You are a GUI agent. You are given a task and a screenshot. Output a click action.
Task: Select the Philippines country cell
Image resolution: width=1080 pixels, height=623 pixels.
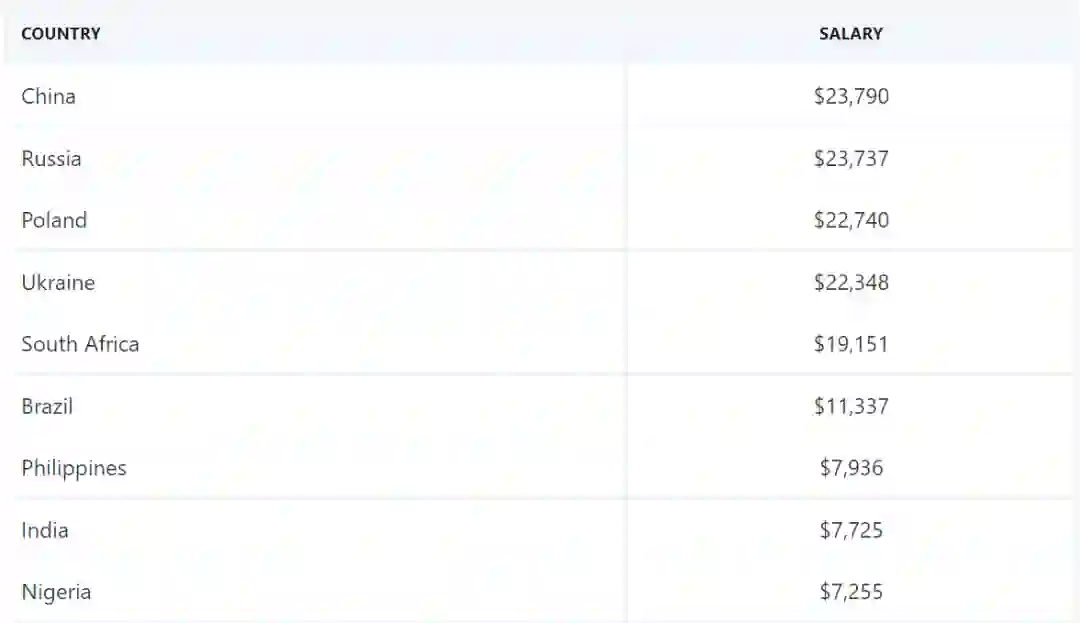[x=74, y=469]
